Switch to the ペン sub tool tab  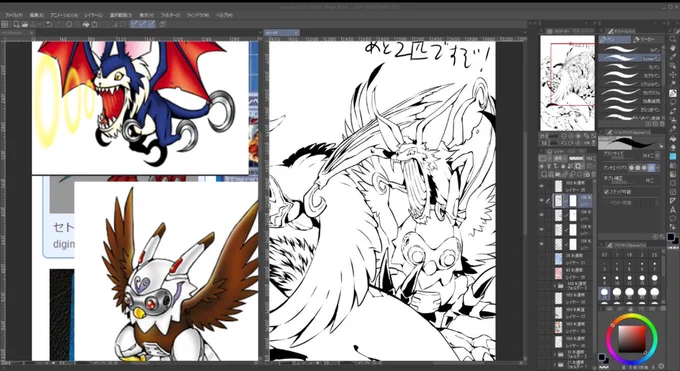[615, 39]
